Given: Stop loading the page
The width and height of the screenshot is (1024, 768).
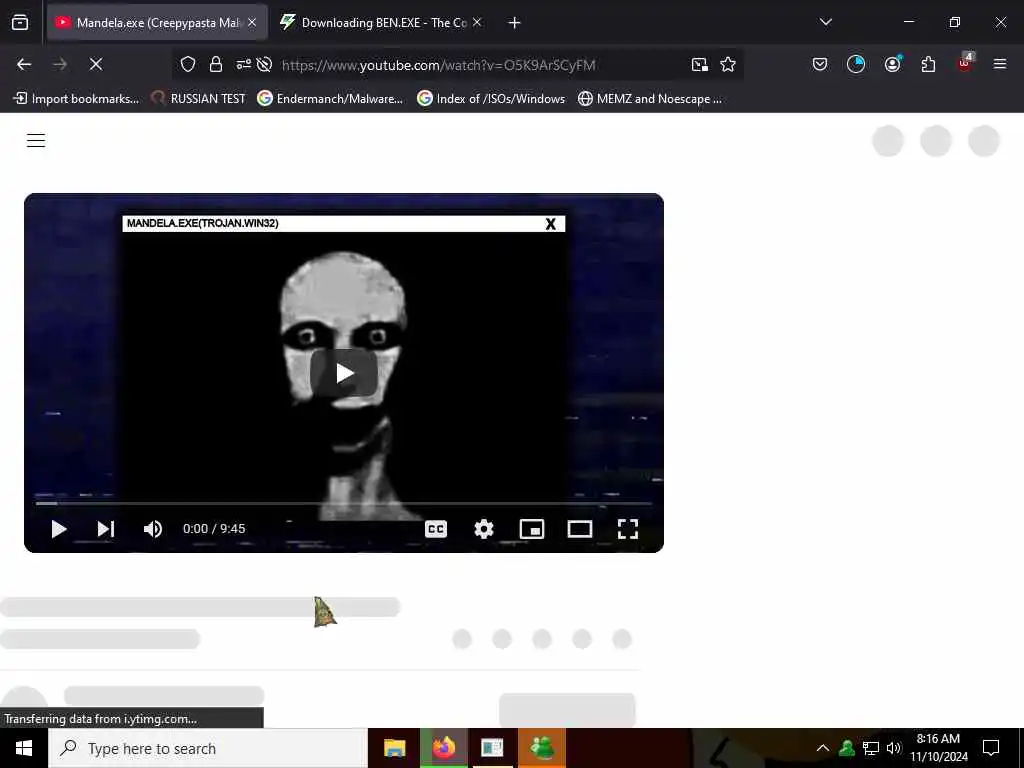Looking at the screenshot, I should [96, 64].
